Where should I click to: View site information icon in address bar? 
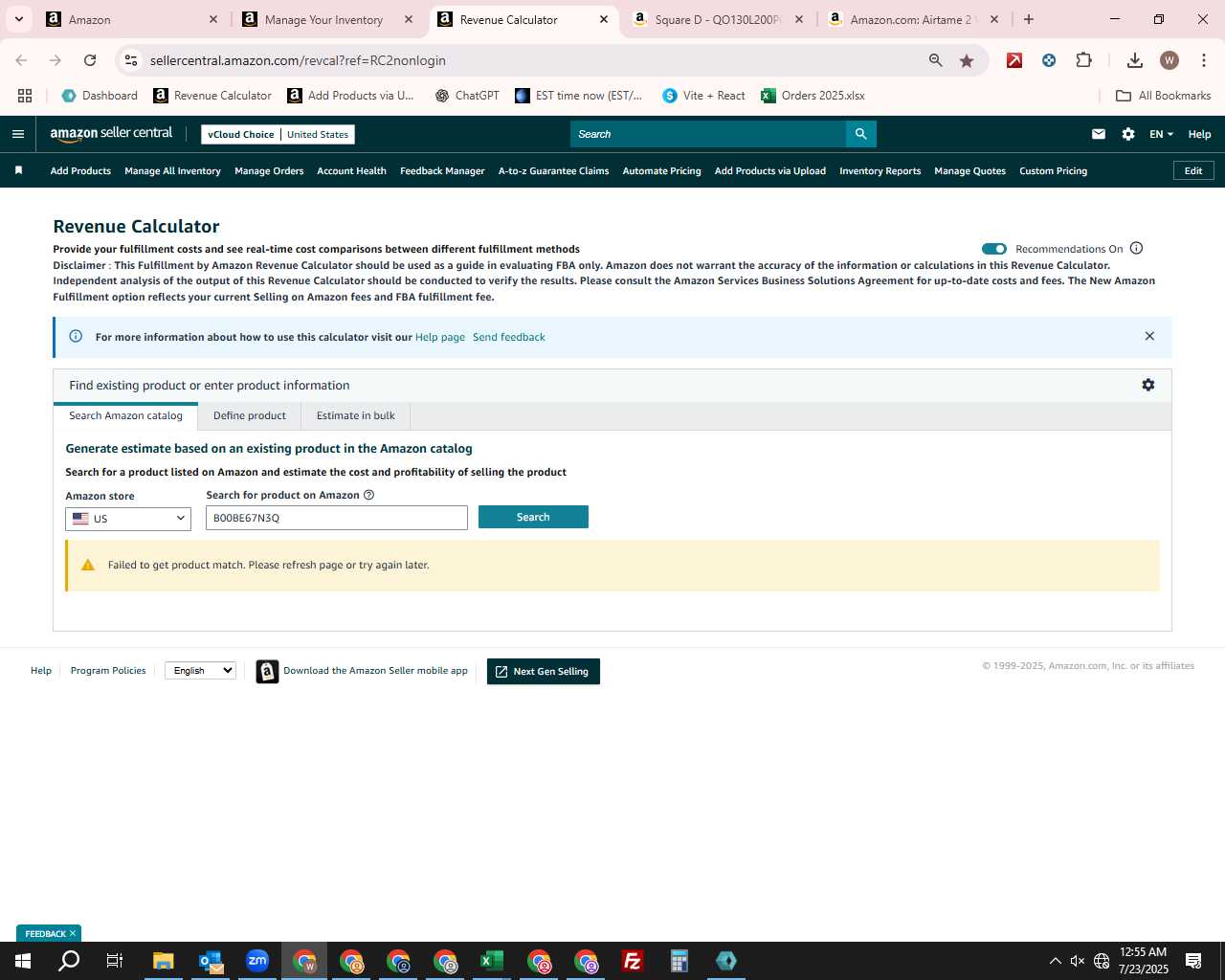pos(131,60)
